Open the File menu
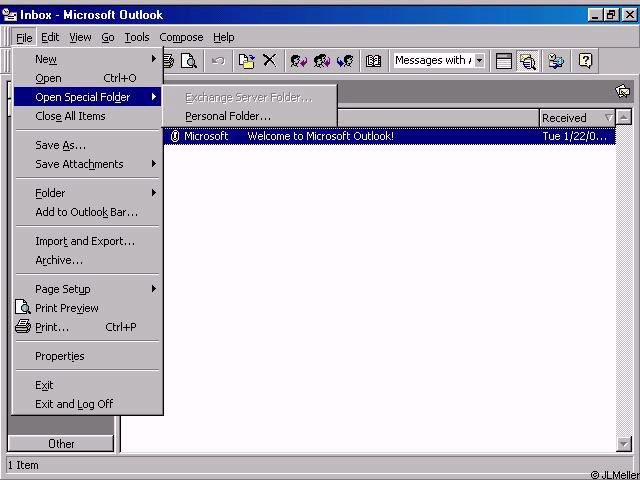 tap(24, 38)
